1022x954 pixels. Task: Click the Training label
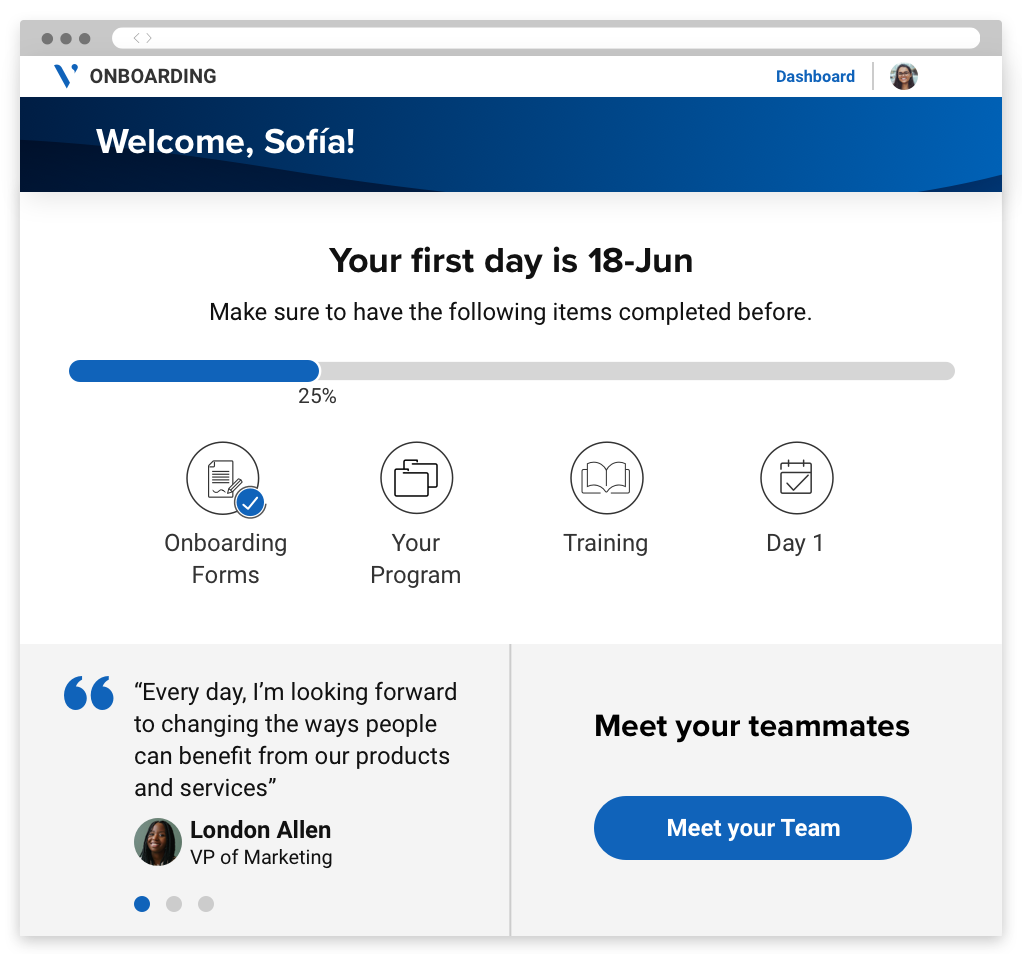[x=606, y=543]
